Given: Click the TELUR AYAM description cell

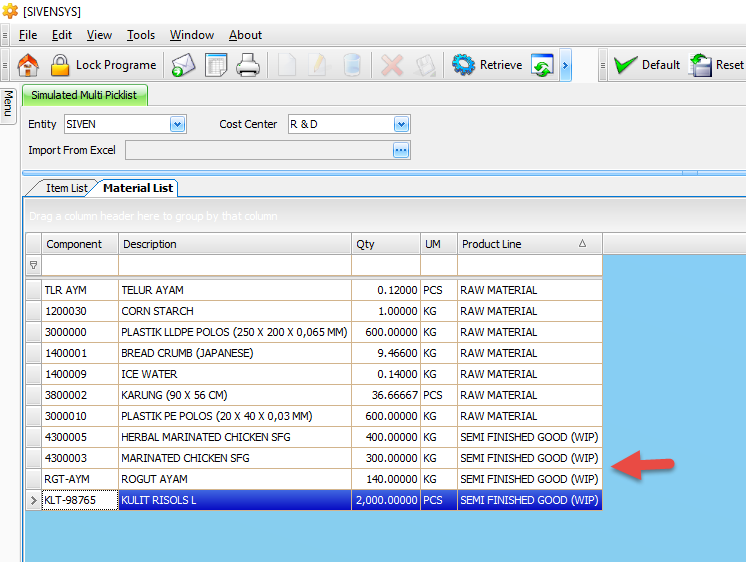Looking at the screenshot, I should point(235,290).
